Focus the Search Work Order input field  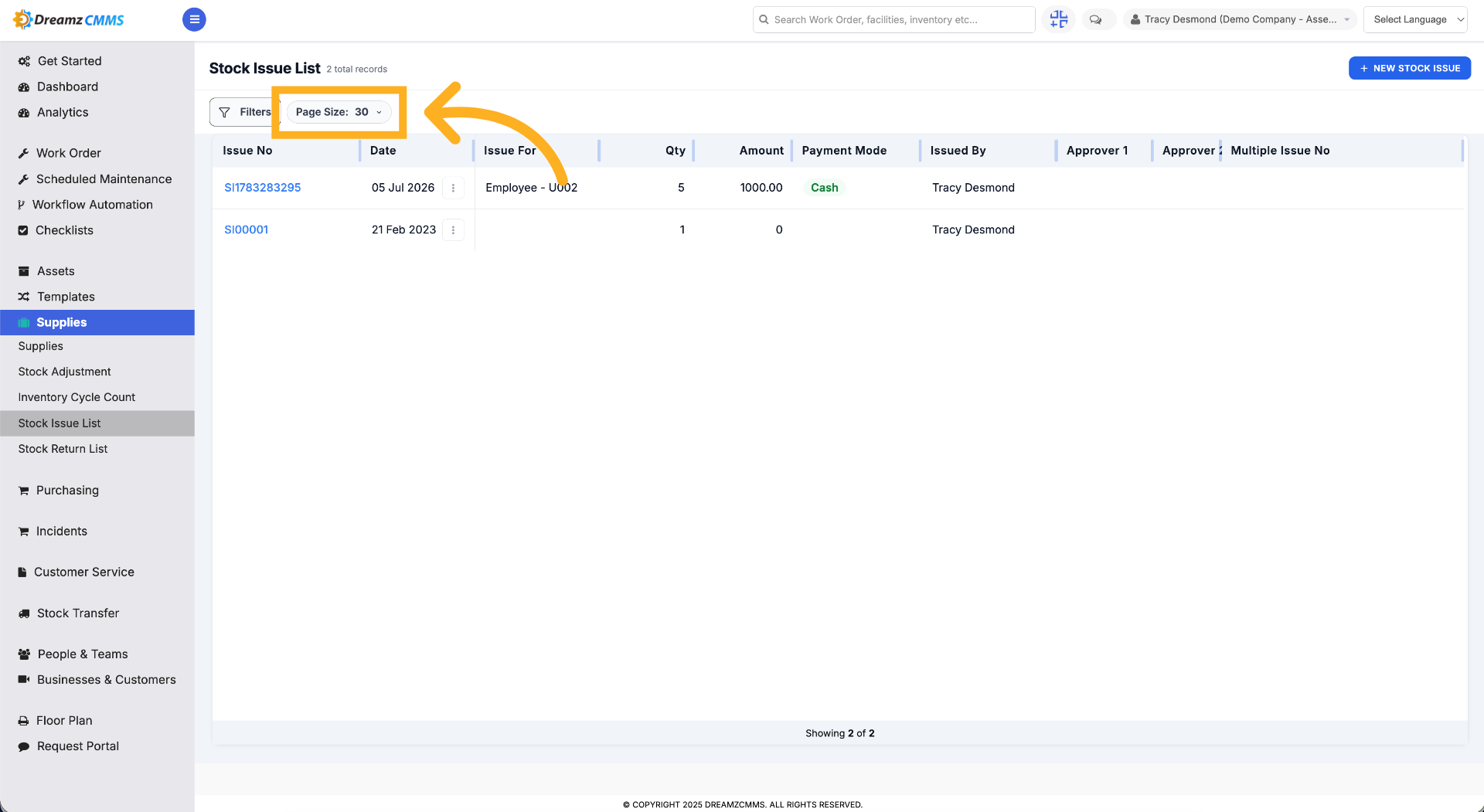[x=894, y=20]
